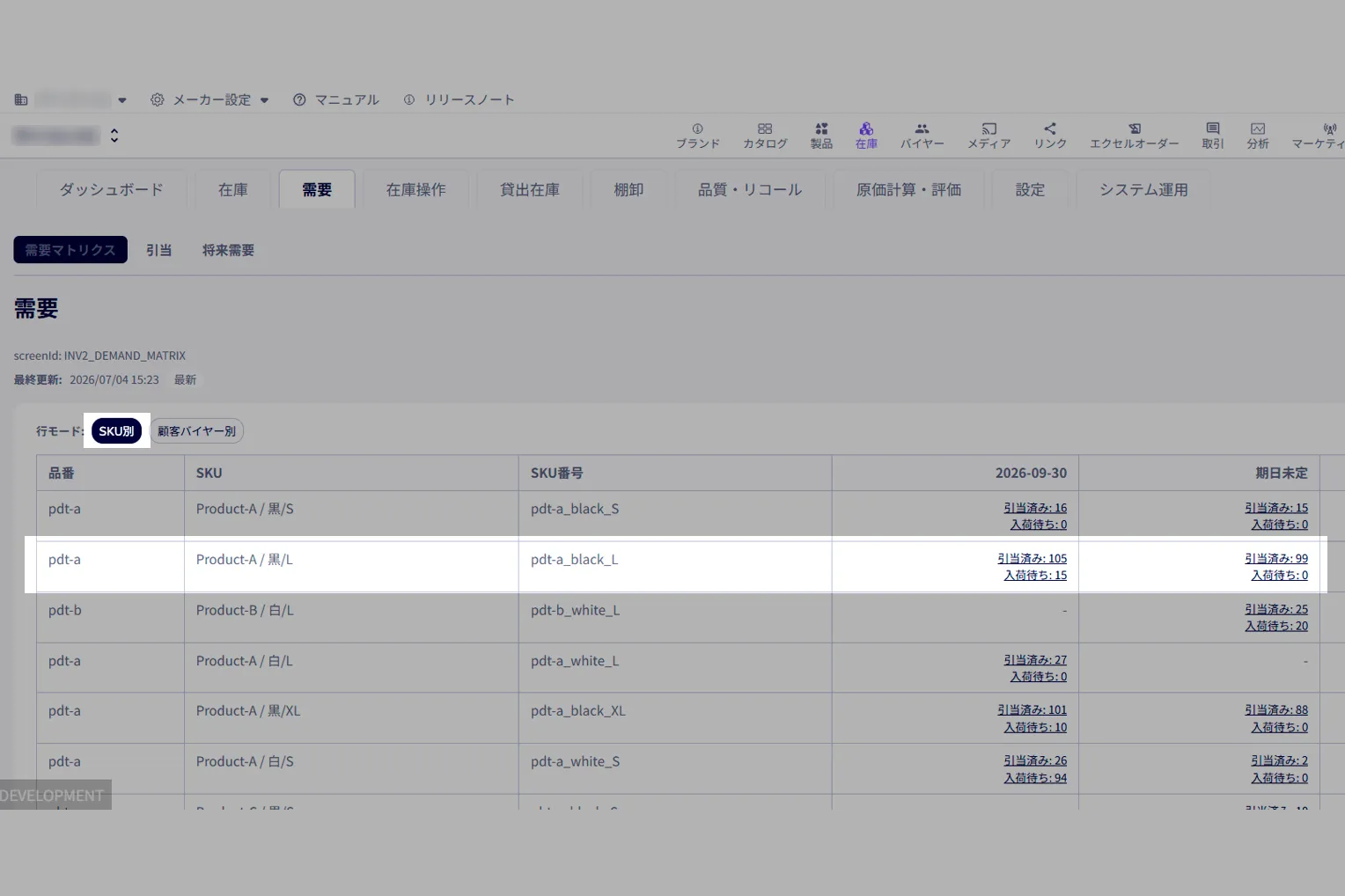Switch to the 在庫操作 tab
The height and width of the screenshot is (896, 1345).
[415, 189]
